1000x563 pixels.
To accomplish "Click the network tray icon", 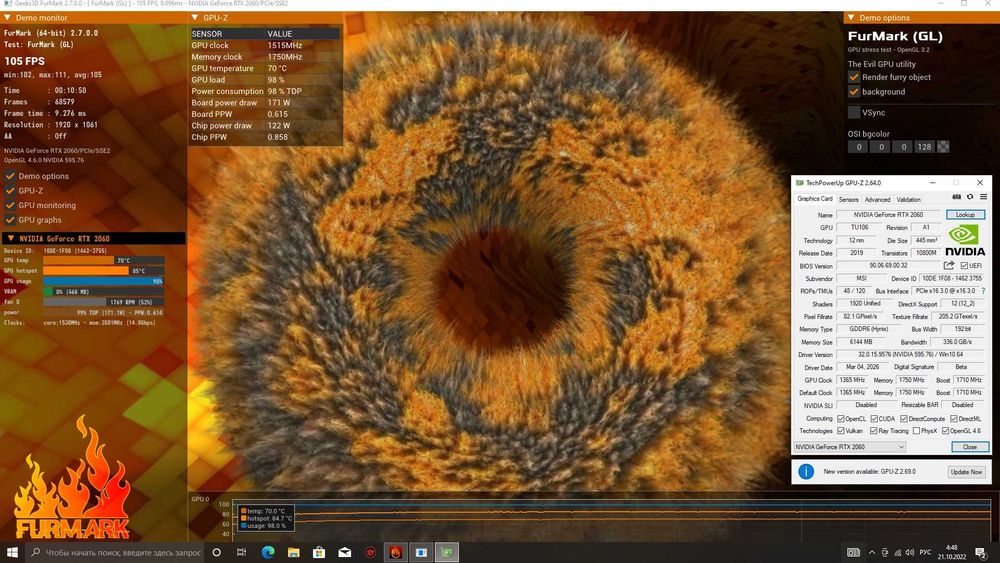I will click(x=897, y=552).
